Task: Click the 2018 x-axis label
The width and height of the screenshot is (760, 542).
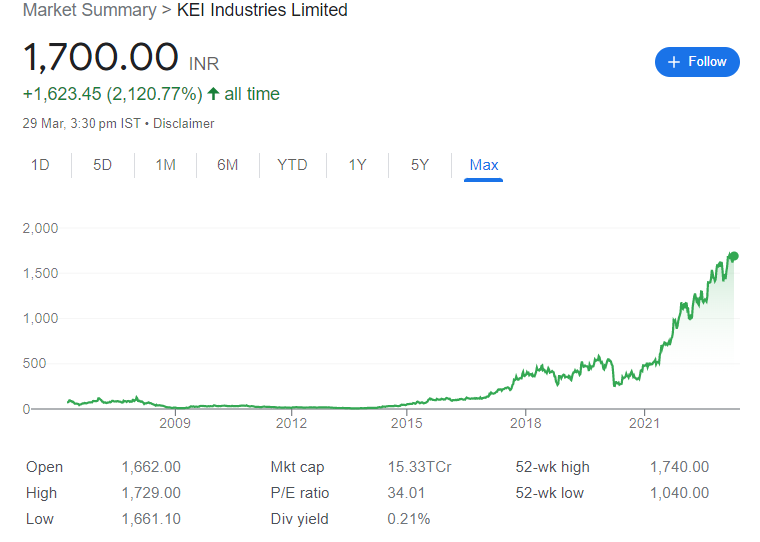Action: (525, 423)
